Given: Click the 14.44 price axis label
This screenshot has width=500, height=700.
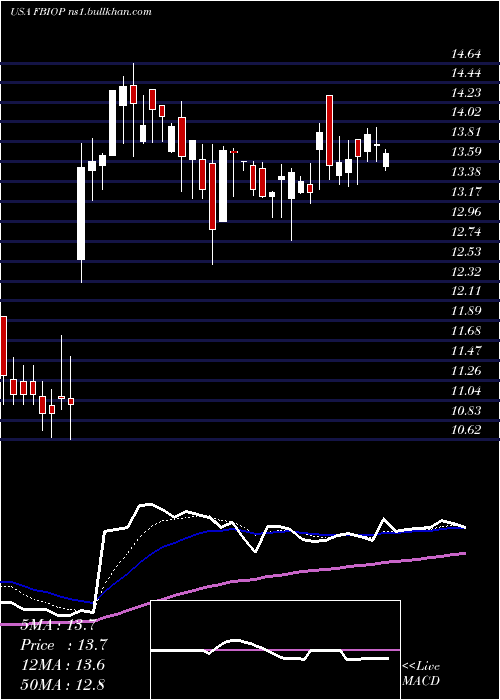Looking at the screenshot, I should (466, 73).
